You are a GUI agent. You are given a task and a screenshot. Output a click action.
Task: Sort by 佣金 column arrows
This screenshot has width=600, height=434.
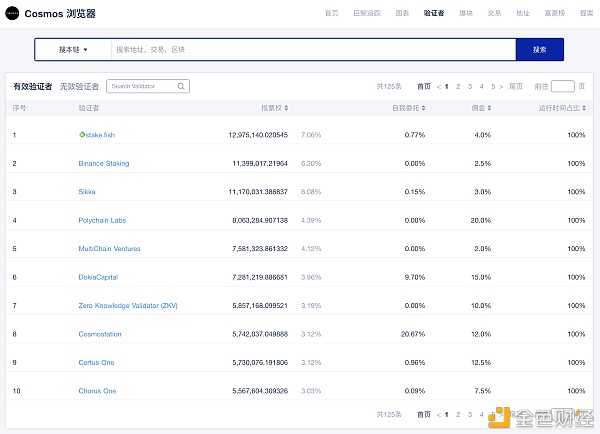coord(489,108)
